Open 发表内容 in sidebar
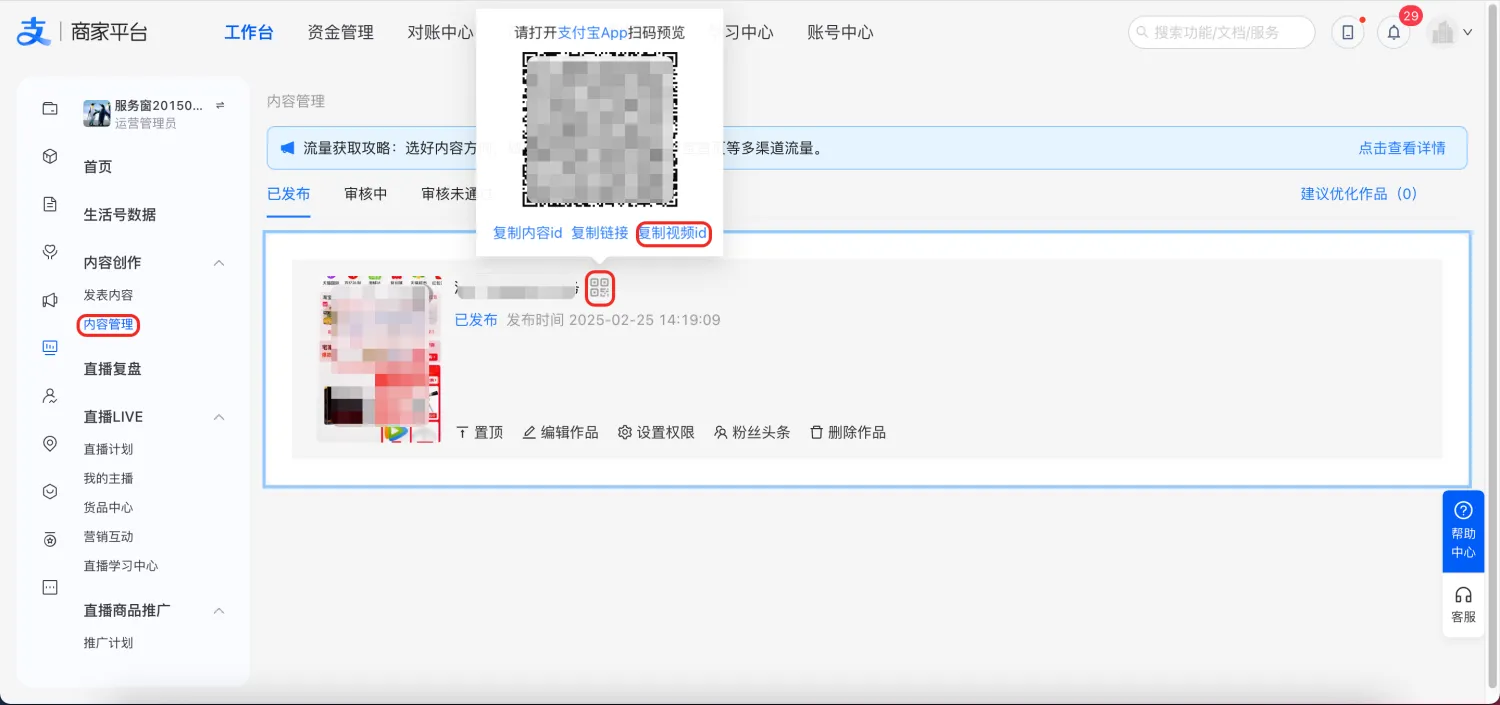The image size is (1500, 705). [108, 296]
